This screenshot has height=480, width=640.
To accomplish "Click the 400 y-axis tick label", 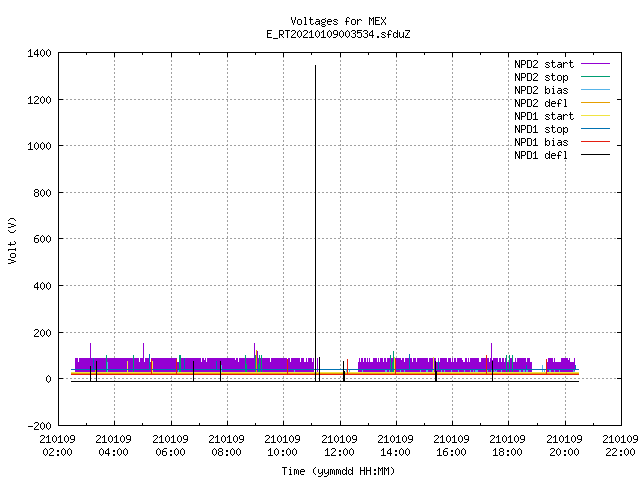I will click(42, 286).
